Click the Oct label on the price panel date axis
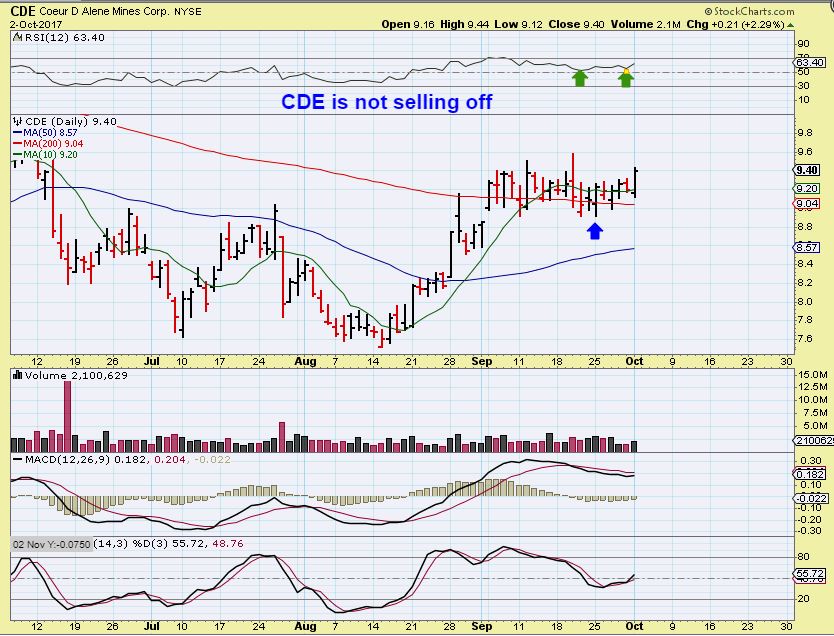This screenshot has width=834, height=636. [634, 361]
